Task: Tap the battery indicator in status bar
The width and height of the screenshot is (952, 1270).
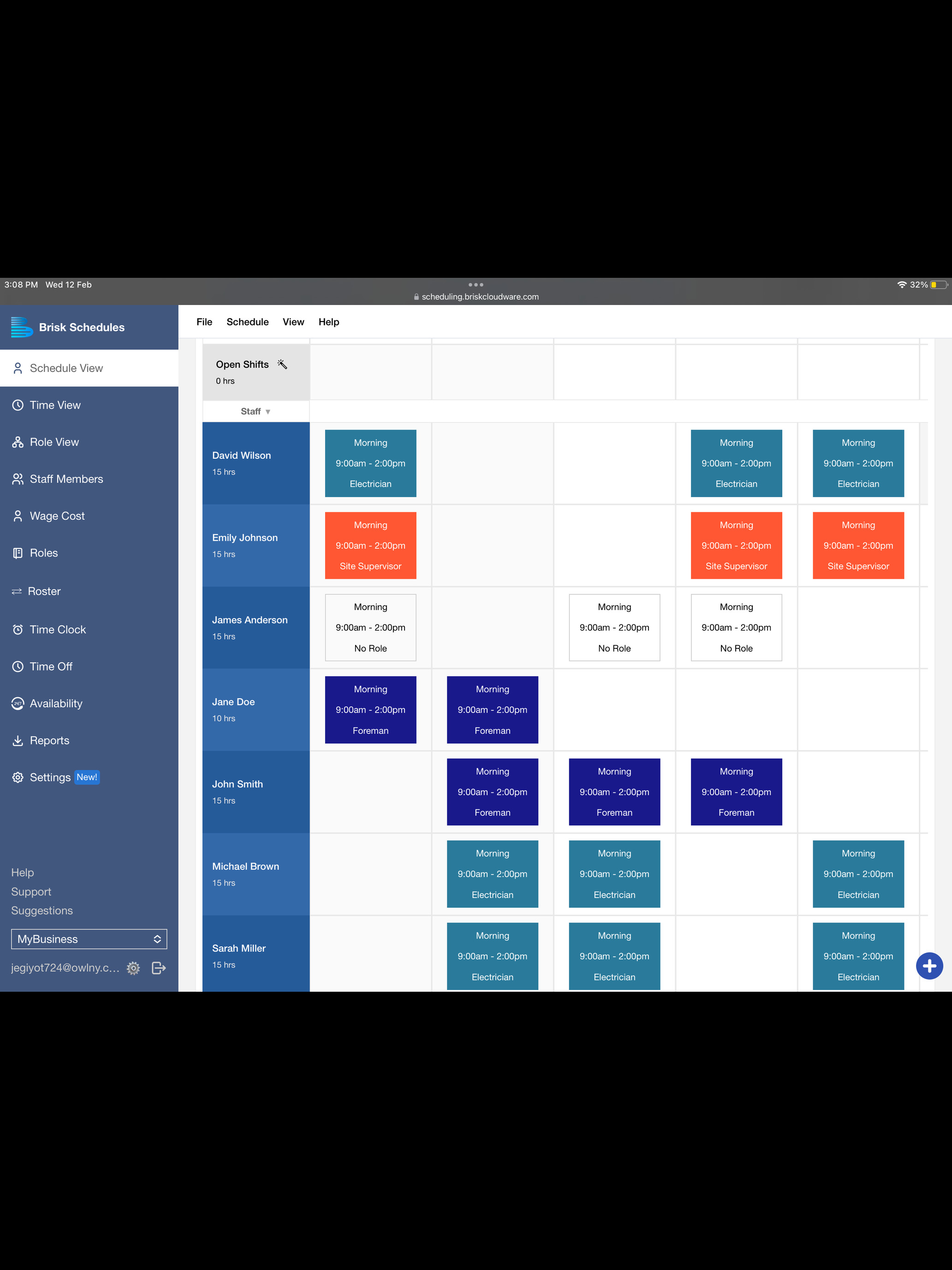Action: [x=938, y=285]
